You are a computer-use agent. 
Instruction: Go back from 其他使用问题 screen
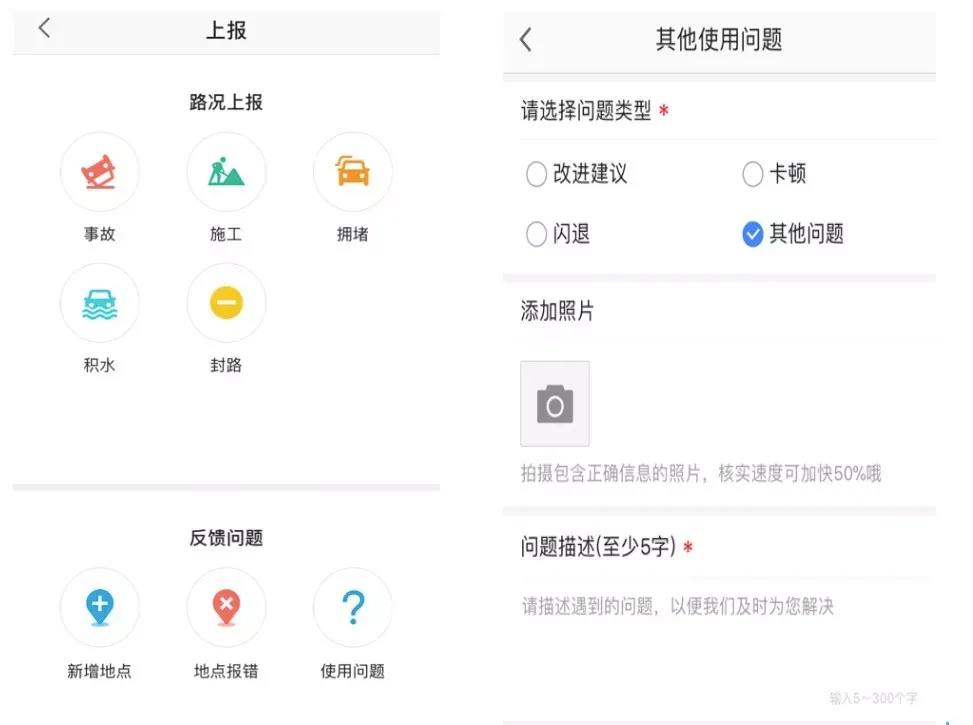tap(526, 39)
